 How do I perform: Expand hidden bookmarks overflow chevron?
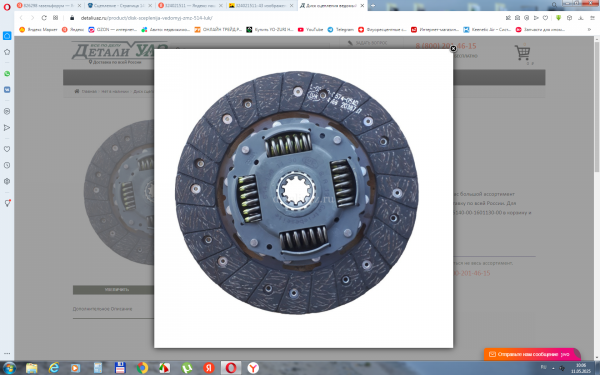click(589, 29)
